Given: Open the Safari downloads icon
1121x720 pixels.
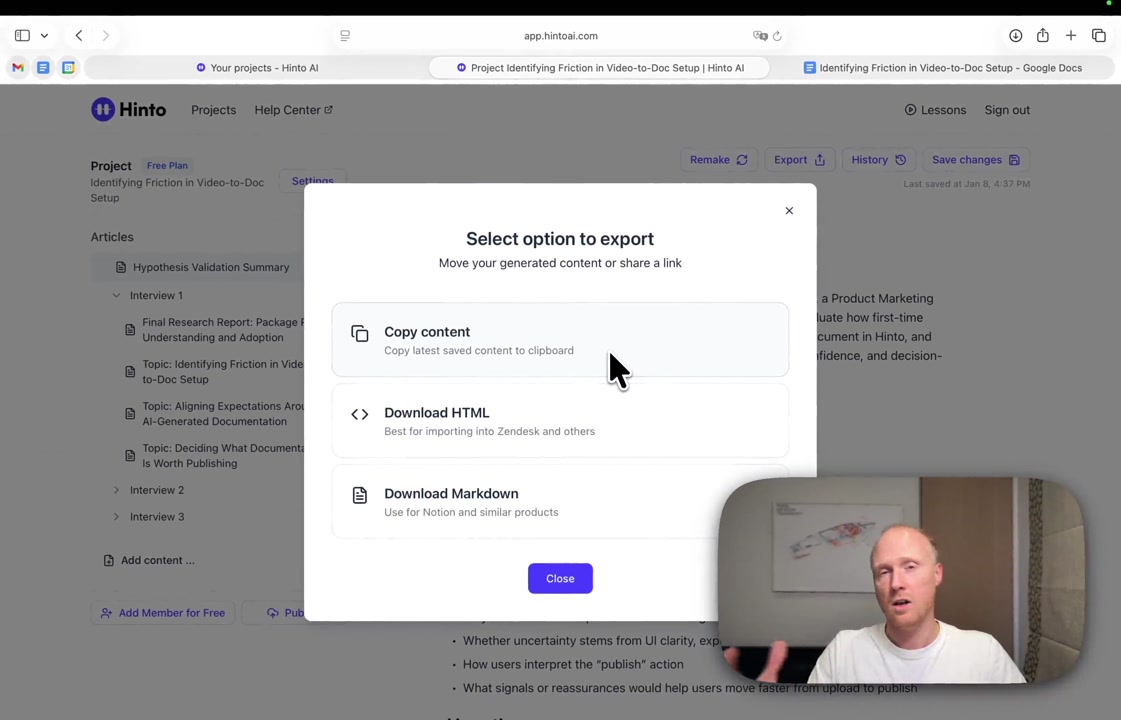Looking at the screenshot, I should (x=1015, y=36).
